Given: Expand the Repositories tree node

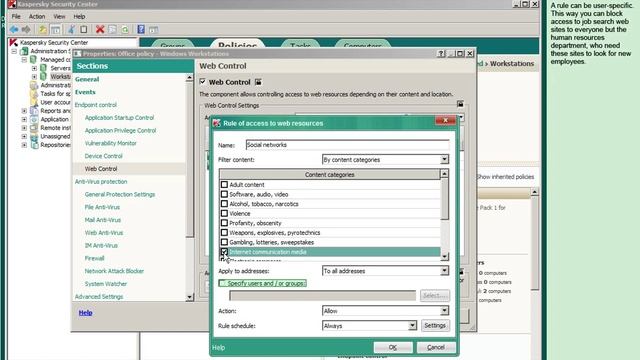Looking at the screenshot, I should 24,145.
